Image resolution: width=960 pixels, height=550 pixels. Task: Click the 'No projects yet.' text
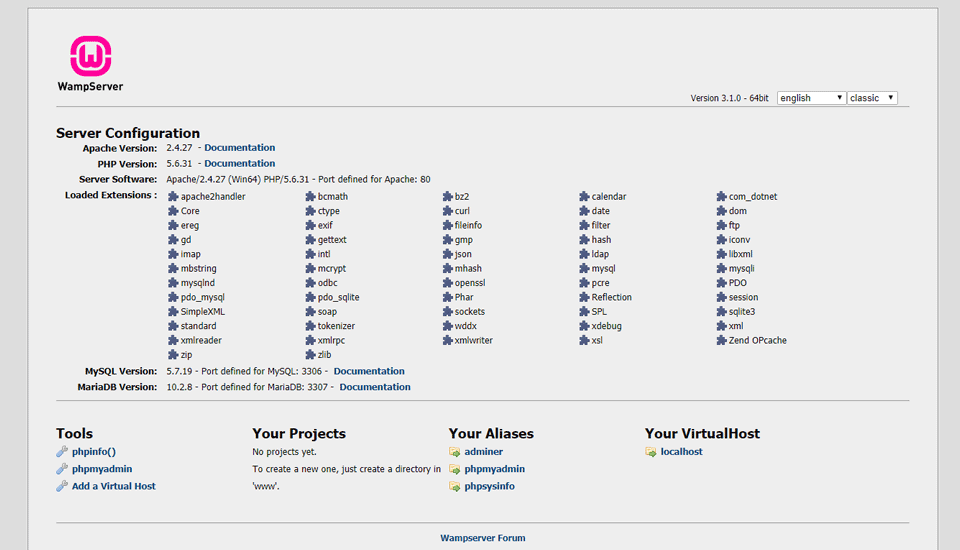pyautogui.click(x=284, y=452)
